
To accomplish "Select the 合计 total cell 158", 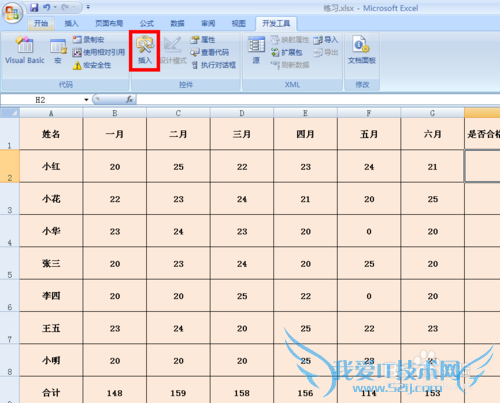I will [x=242, y=391].
